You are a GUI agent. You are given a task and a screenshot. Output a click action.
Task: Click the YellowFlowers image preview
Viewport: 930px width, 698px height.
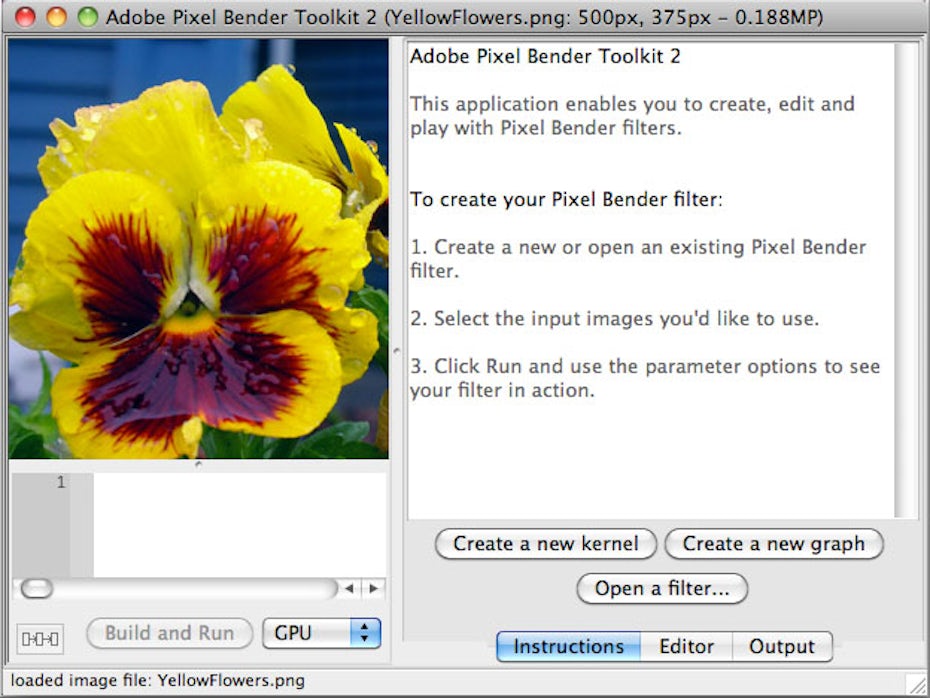click(x=198, y=248)
